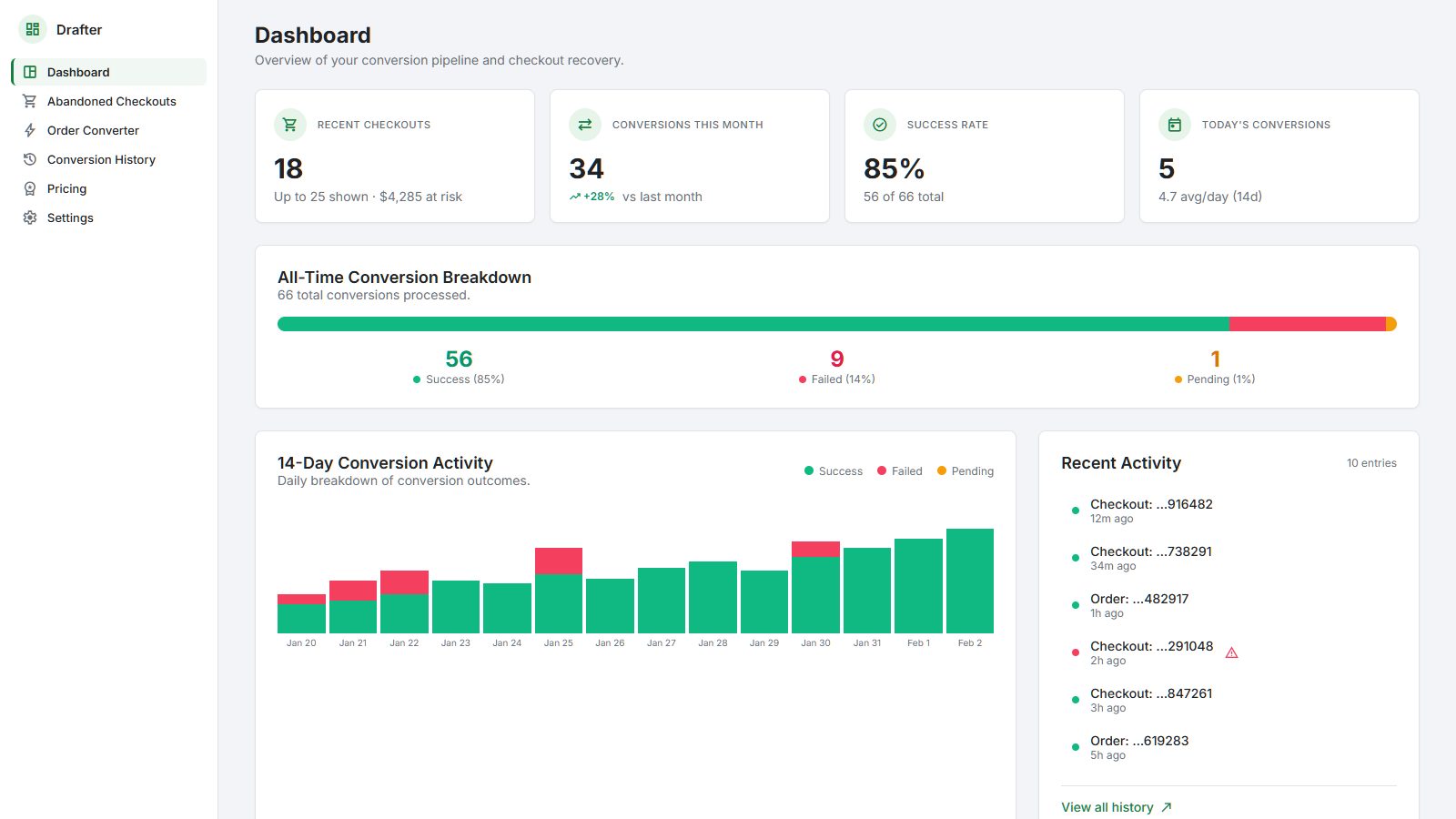Click the Today's Conversions calendar icon
1456x819 pixels.
(x=1175, y=125)
